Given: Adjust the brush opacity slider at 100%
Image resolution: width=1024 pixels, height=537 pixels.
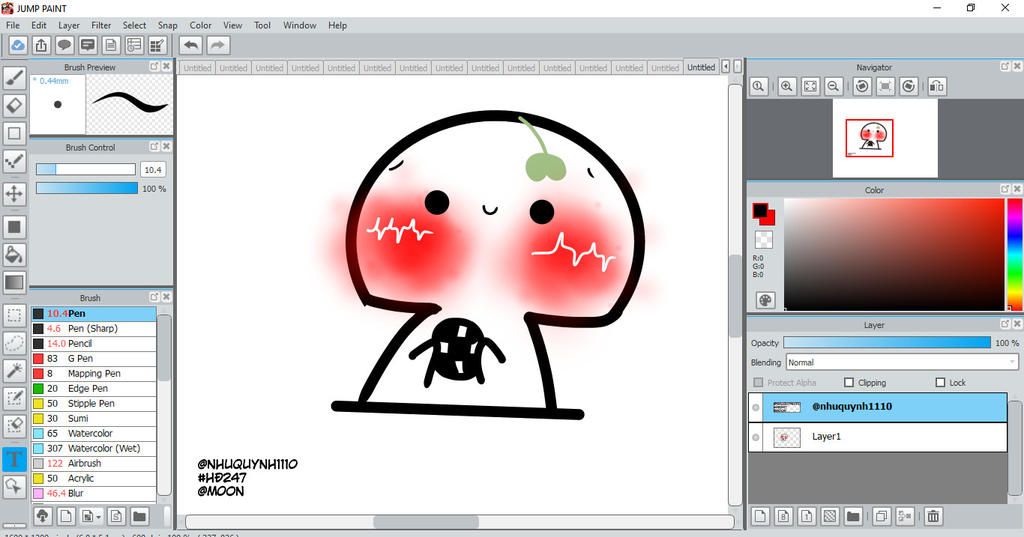Looking at the screenshot, I should tap(87, 188).
